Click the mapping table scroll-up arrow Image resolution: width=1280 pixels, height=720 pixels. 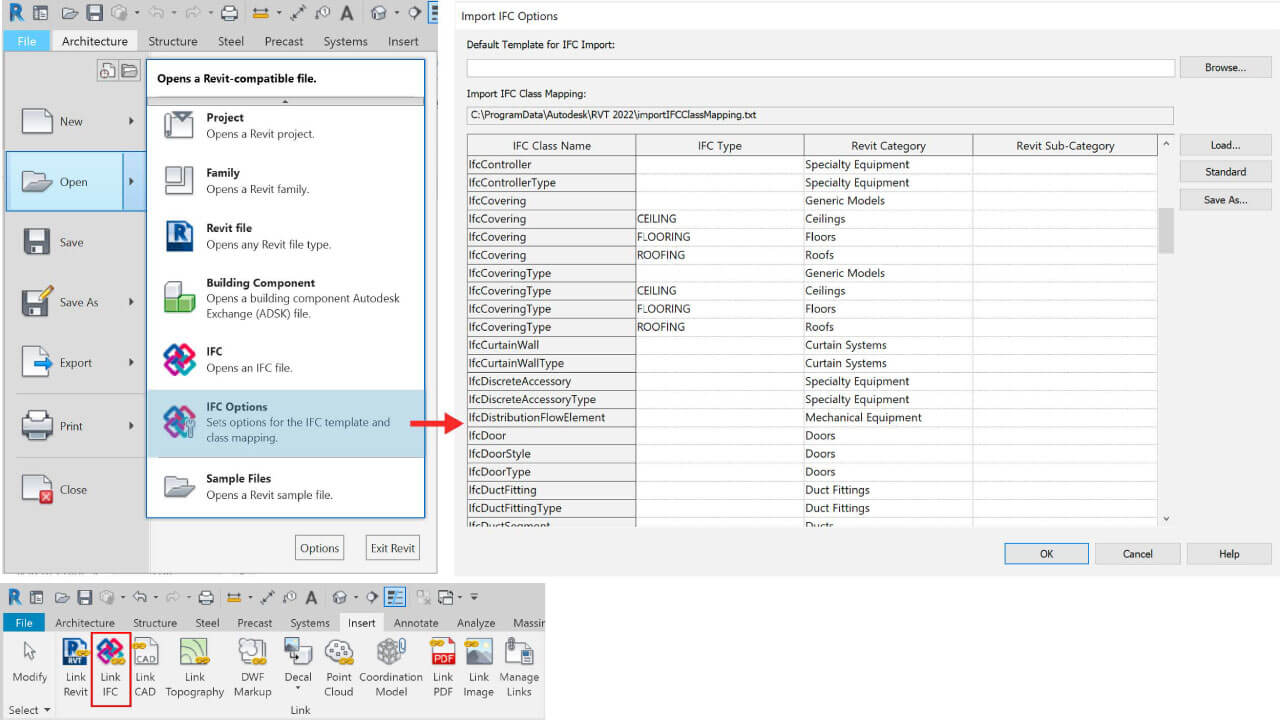1166,145
